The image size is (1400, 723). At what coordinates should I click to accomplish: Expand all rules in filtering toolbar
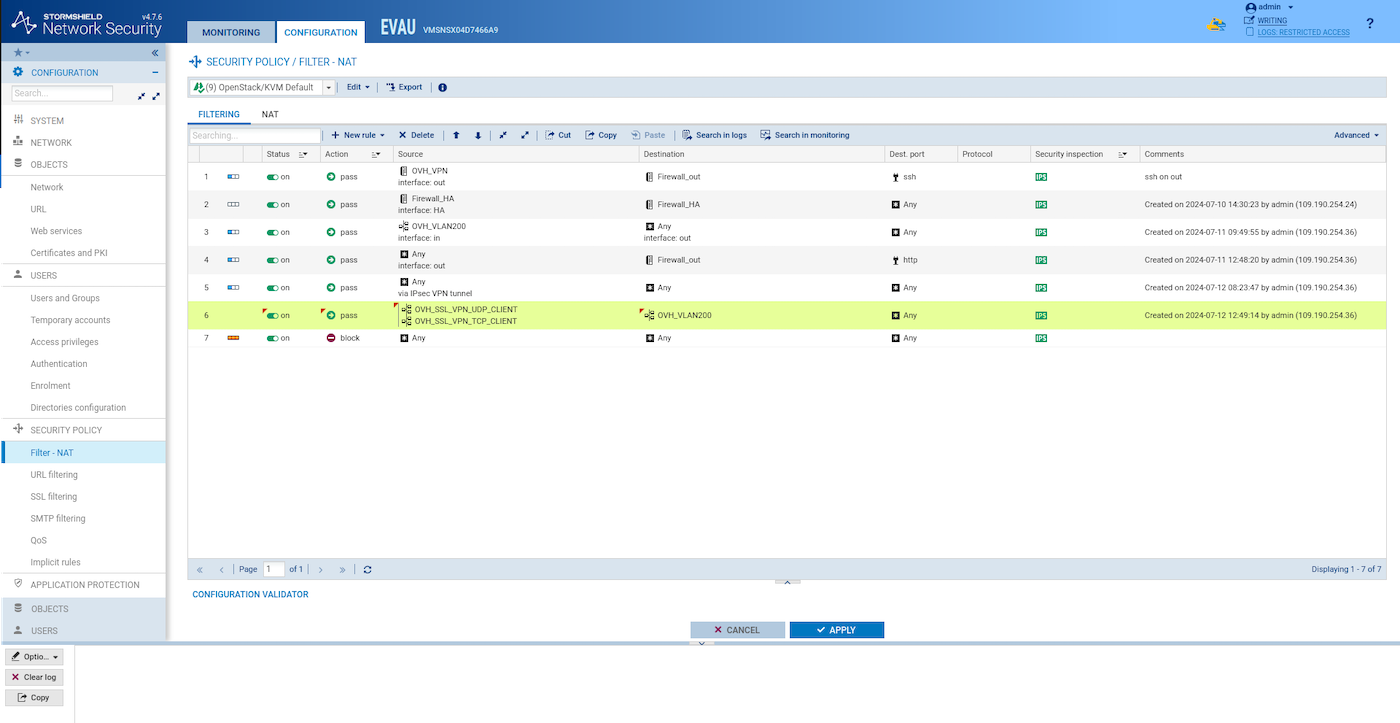(x=524, y=135)
